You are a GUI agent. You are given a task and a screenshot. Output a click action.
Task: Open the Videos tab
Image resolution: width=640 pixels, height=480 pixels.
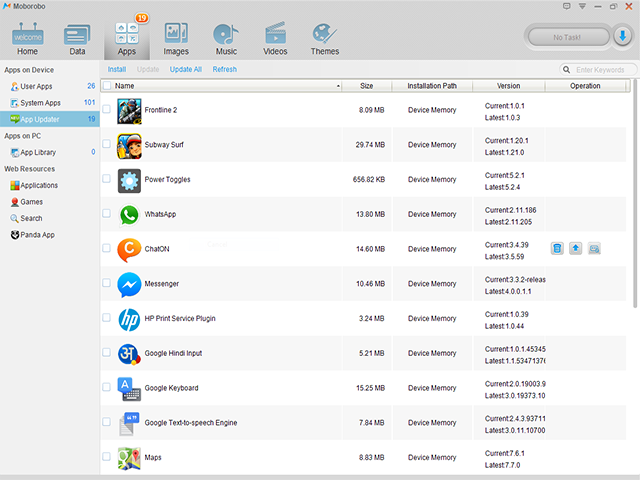pyautogui.click(x=275, y=39)
